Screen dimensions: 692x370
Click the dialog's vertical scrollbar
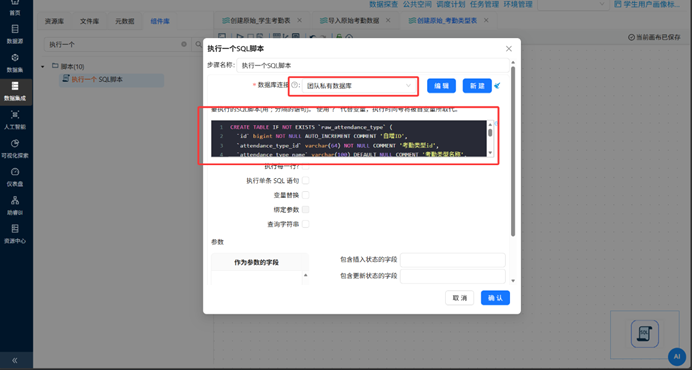click(513, 151)
